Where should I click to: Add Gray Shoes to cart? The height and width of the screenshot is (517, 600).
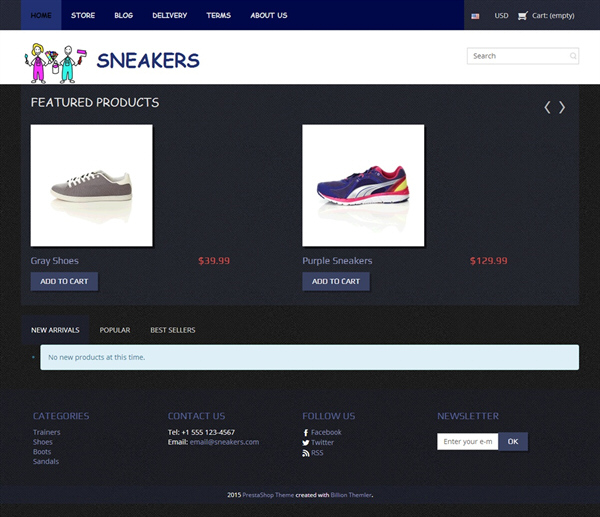64,281
